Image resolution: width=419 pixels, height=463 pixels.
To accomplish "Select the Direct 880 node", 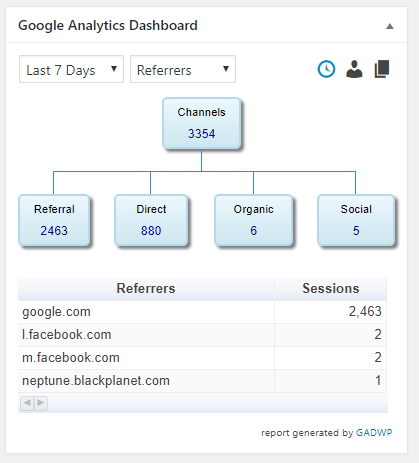I will point(151,220).
